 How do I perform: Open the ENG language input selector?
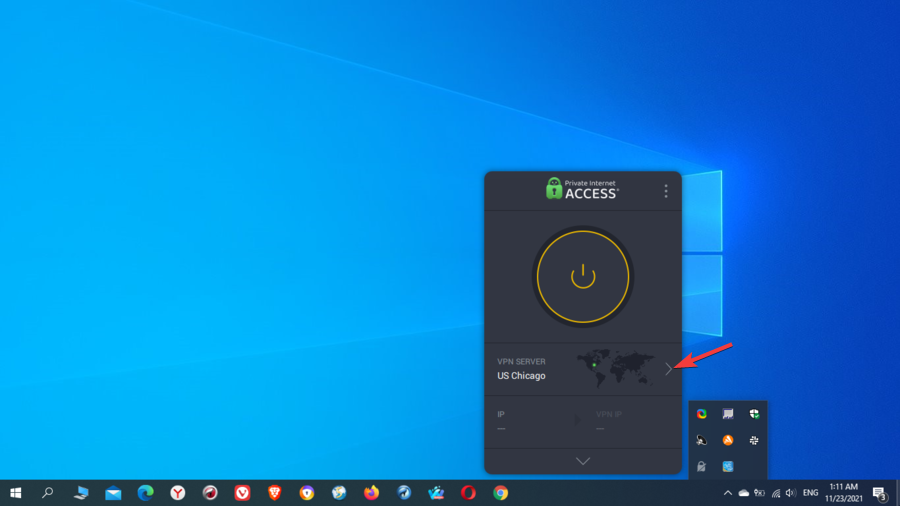(x=811, y=493)
